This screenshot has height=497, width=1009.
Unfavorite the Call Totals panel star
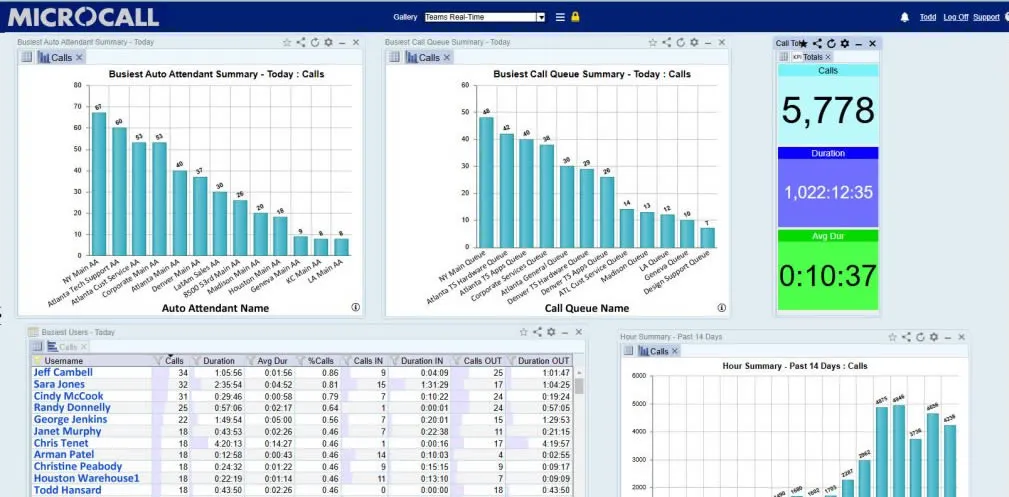coord(803,44)
